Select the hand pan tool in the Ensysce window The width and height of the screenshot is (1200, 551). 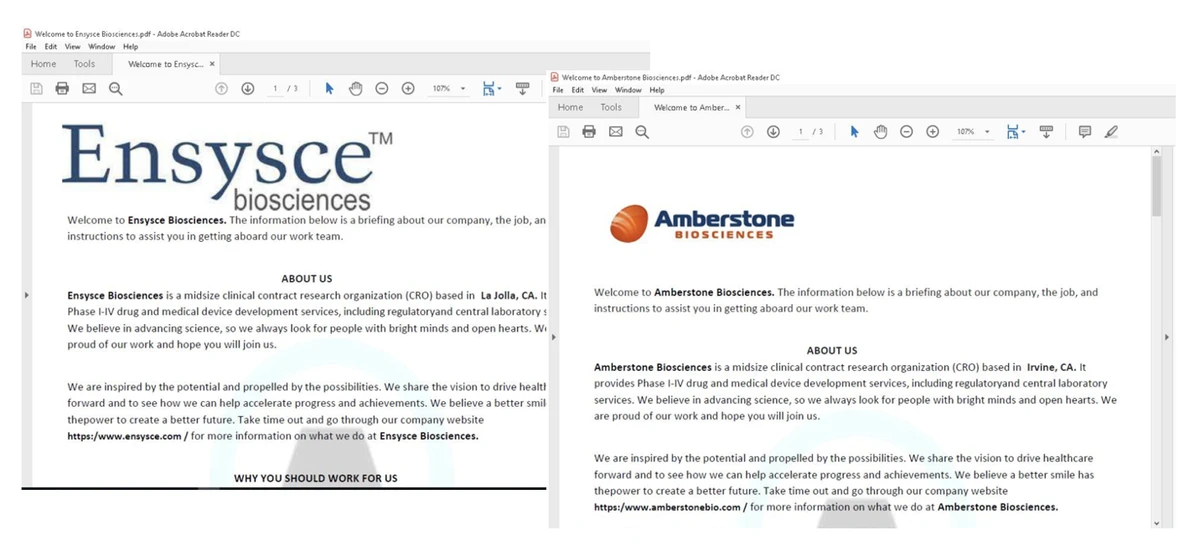[355, 89]
